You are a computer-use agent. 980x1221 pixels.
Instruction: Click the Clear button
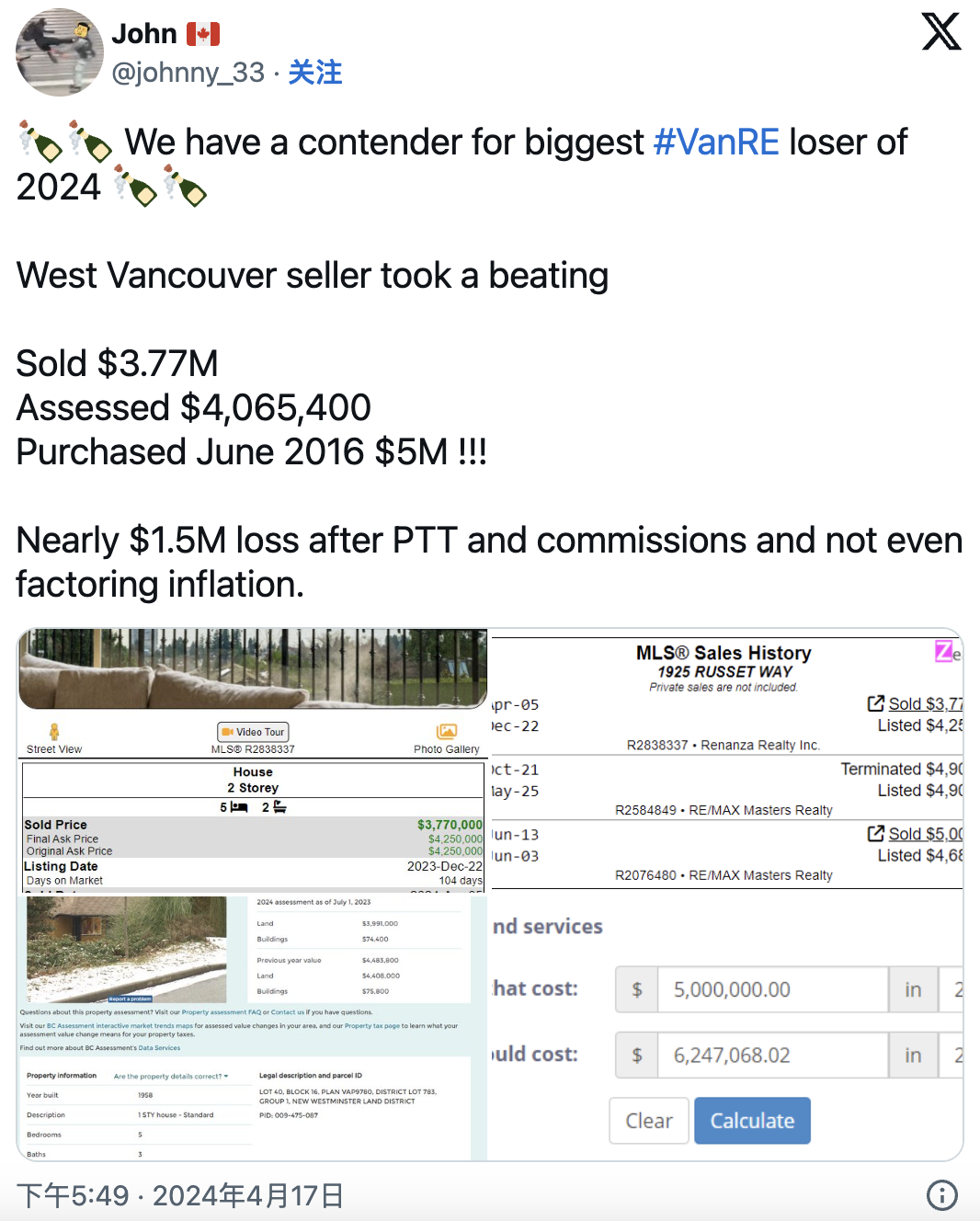click(649, 1121)
